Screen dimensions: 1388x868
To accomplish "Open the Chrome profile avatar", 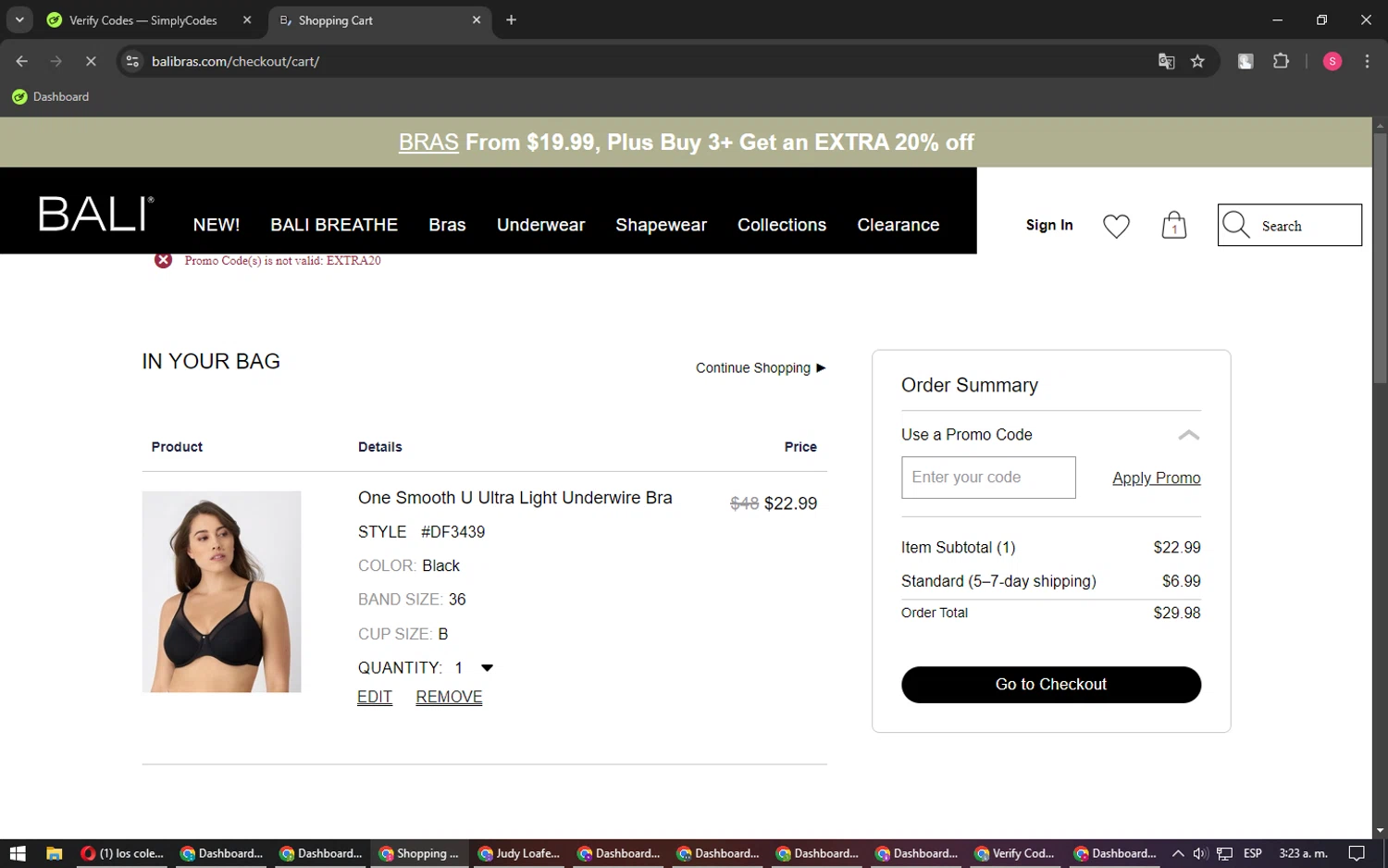I will (x=1332, y=61).
